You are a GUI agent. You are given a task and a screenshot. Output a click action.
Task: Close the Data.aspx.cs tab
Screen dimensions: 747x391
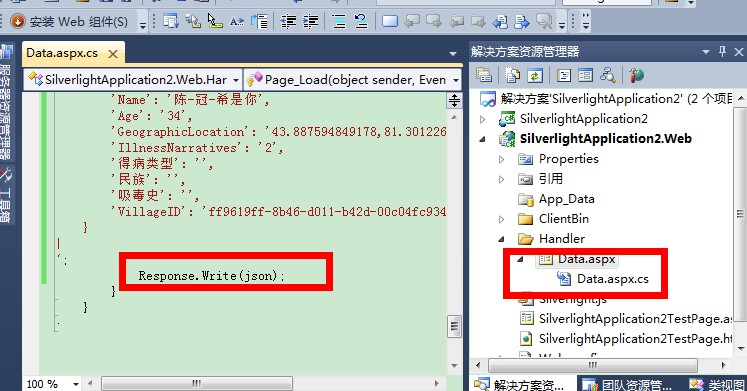tap(113, 54)
